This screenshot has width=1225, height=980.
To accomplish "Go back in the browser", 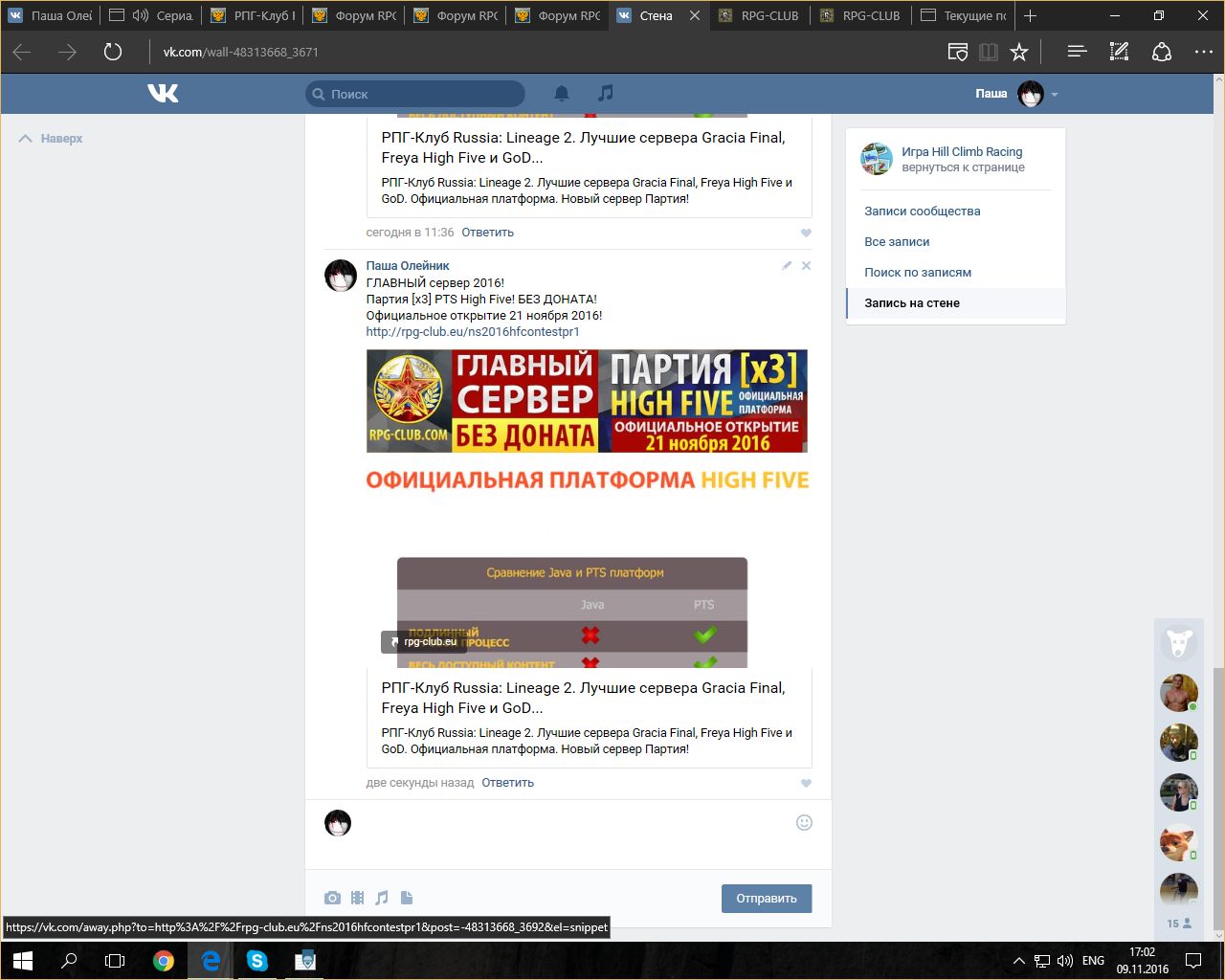I will [x=22, y=52].
